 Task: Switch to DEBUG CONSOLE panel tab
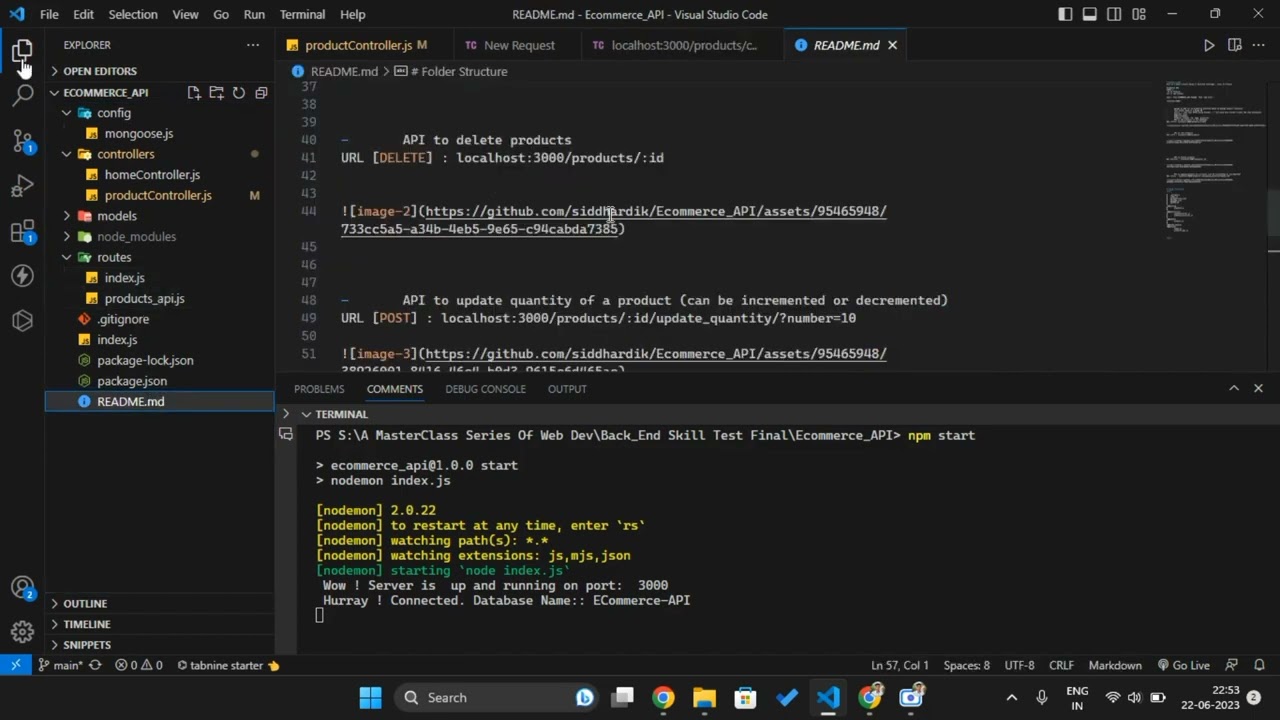point(485,389)
